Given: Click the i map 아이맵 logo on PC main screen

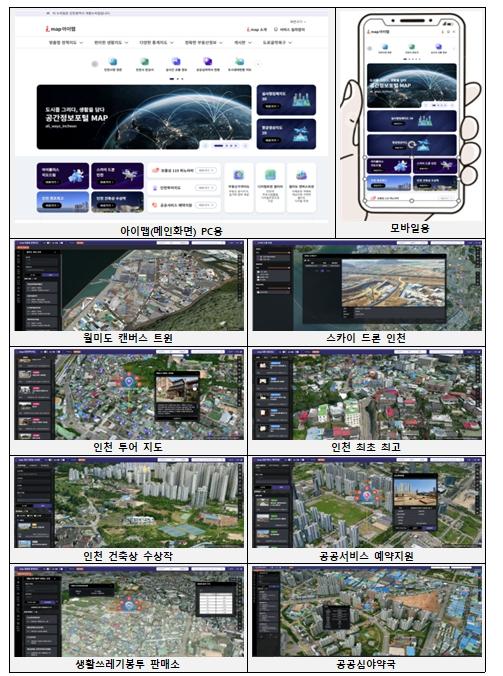Looking at the screenshot, I should (60, 29).
